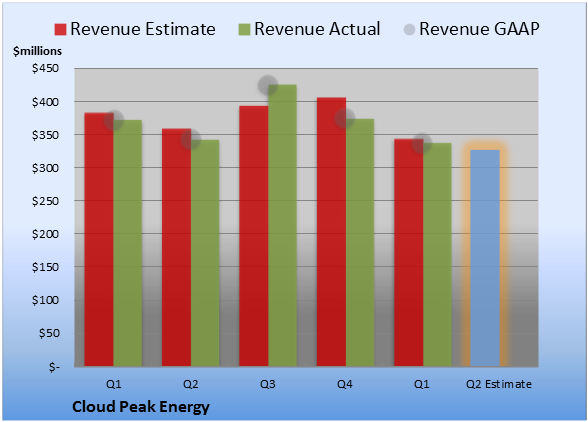
Task: Click the '$-' zero axis value
Action: coord(54,366)
